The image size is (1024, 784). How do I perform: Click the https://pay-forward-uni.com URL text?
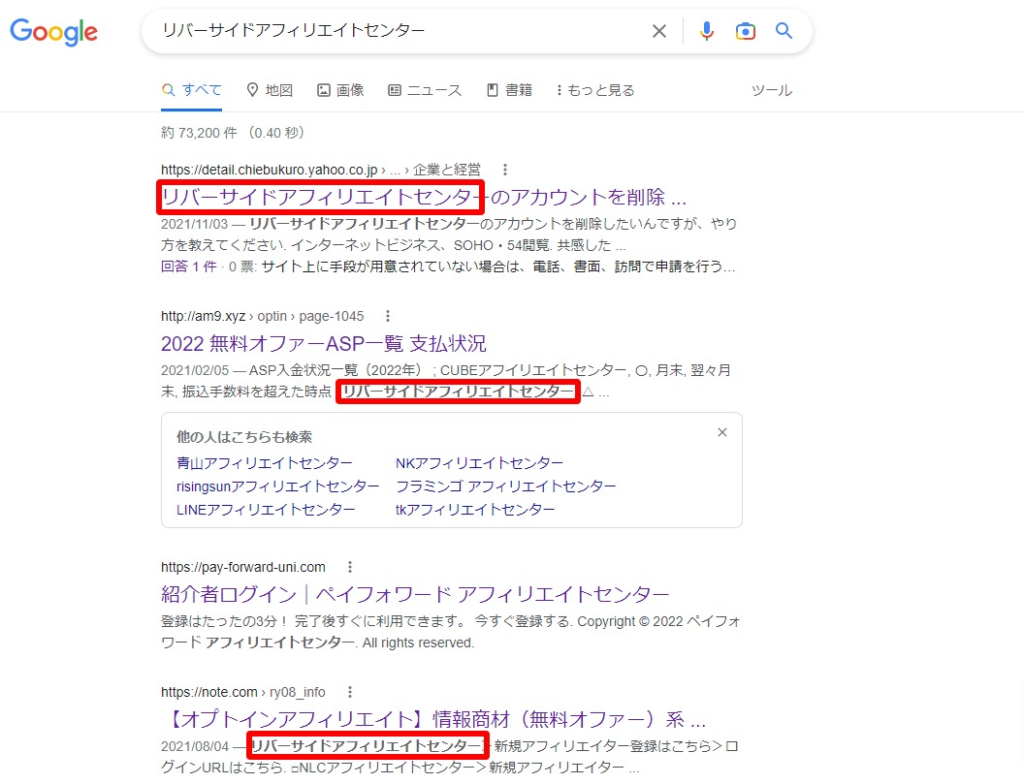[x=243, y=567]
